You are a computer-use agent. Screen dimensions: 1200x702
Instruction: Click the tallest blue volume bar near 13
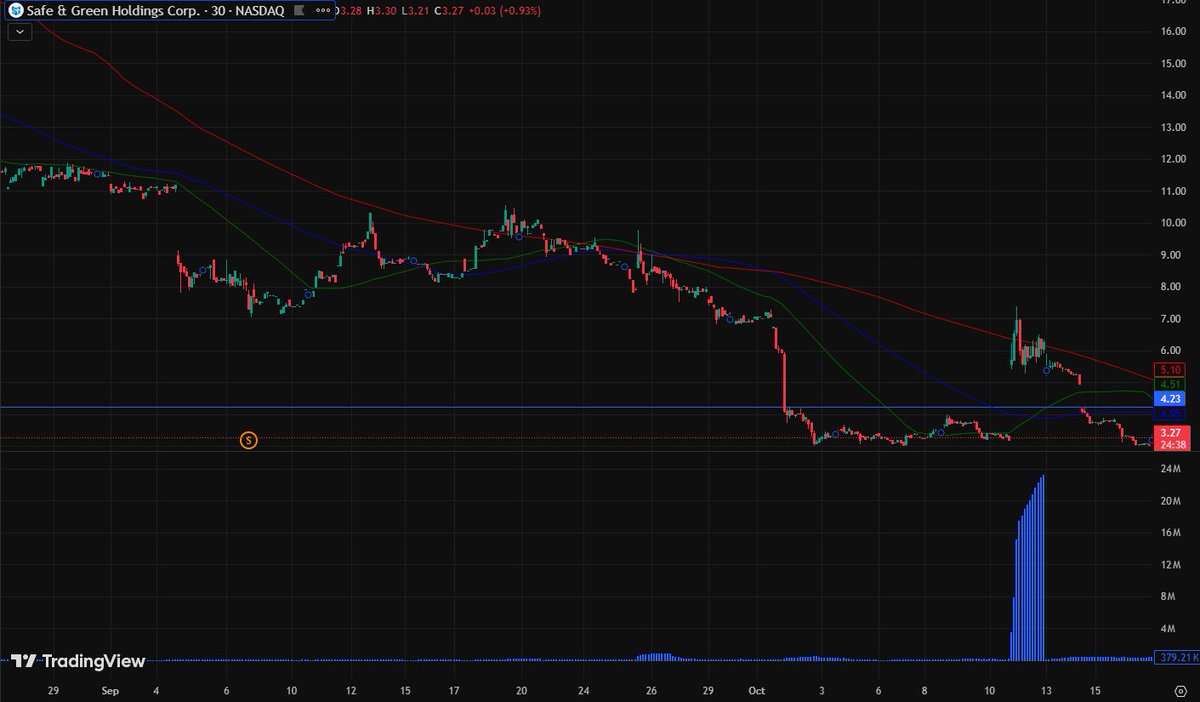[1043, 568]
